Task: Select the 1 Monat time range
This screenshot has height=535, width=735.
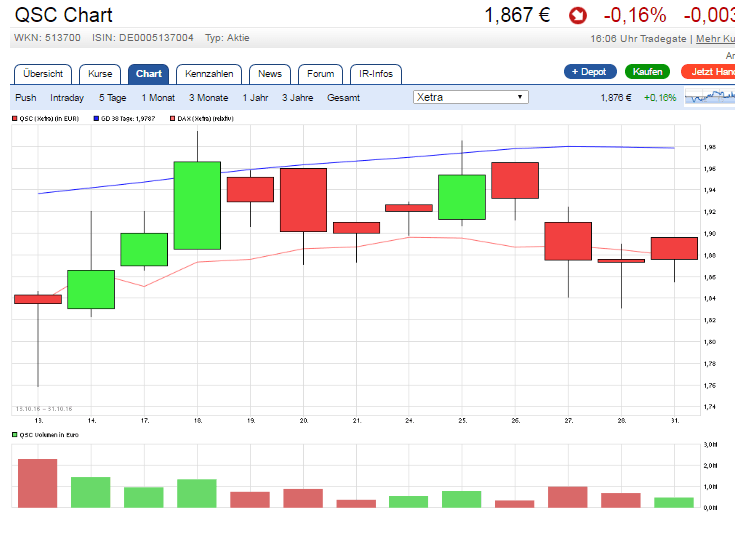Action: tap(158, 98)
